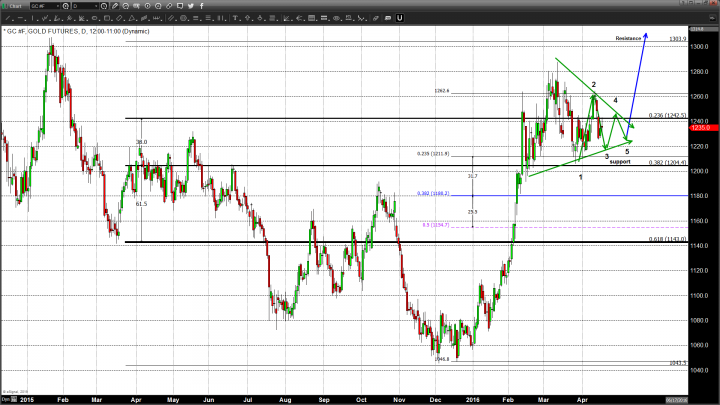
Task: Click the link drawings chain icon
Action: 376,18
